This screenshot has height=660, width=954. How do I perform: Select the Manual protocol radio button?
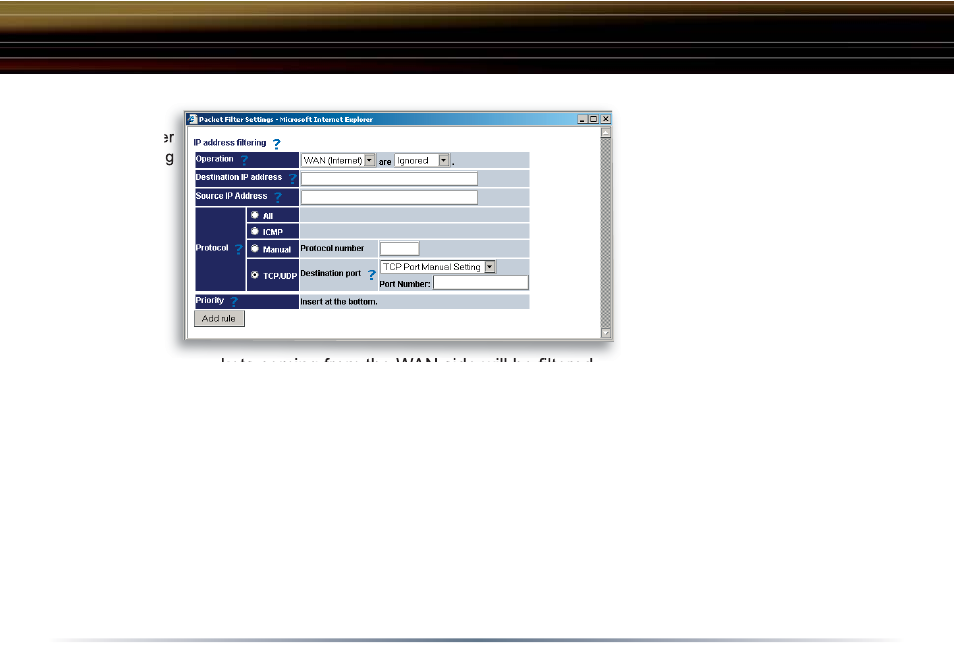tap(255, 248)
